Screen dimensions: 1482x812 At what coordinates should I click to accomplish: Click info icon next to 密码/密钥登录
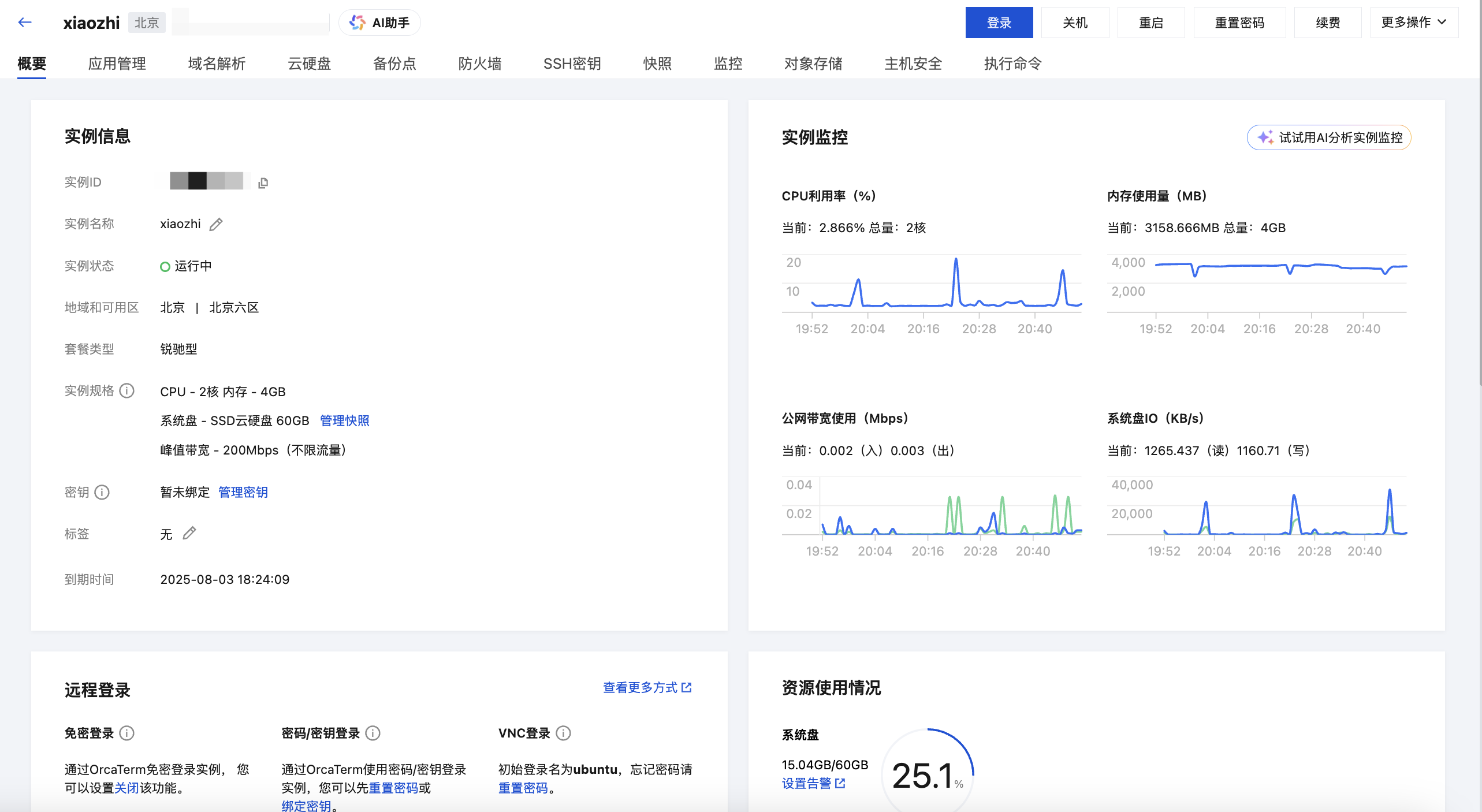click(373, 733)
